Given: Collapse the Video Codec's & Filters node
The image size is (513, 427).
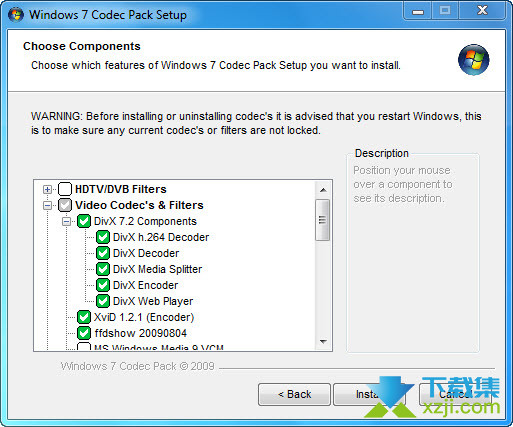Looking at the screenshot, I should coord(47,205).
